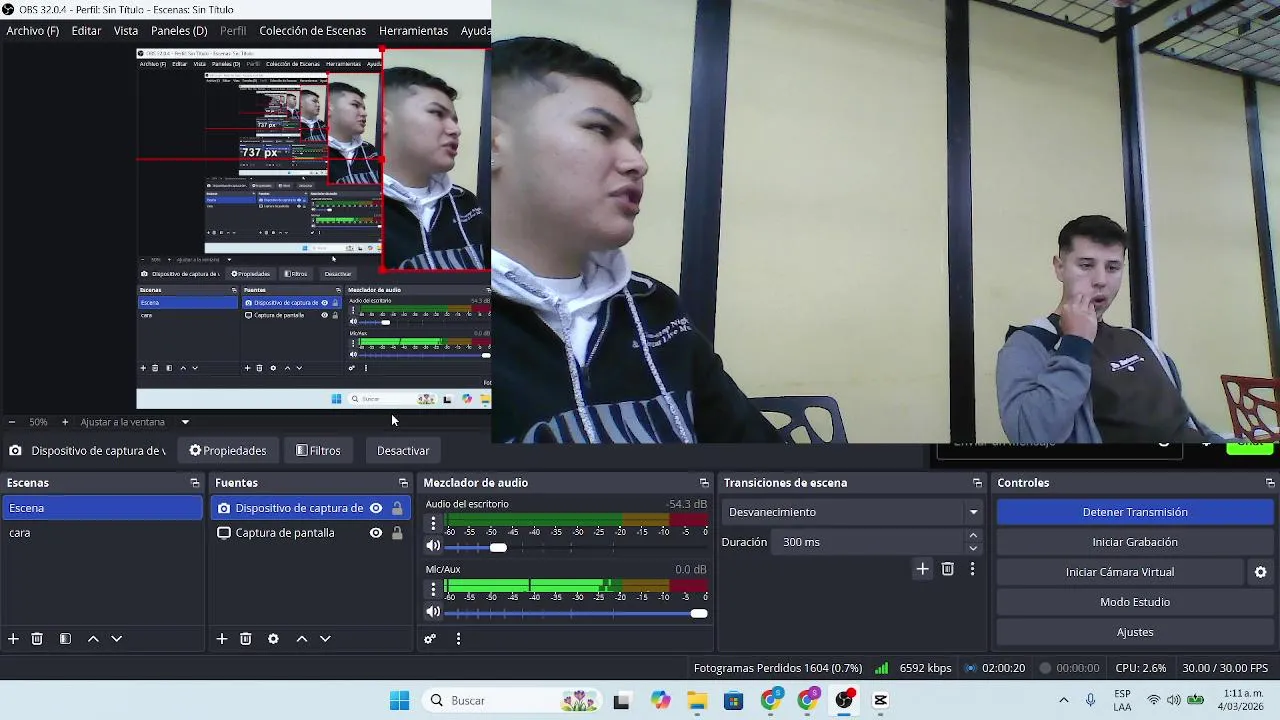The image size is (1280, 720).
Task: Open advanced audio properties gears icon
Action: [x=430, y=639]
